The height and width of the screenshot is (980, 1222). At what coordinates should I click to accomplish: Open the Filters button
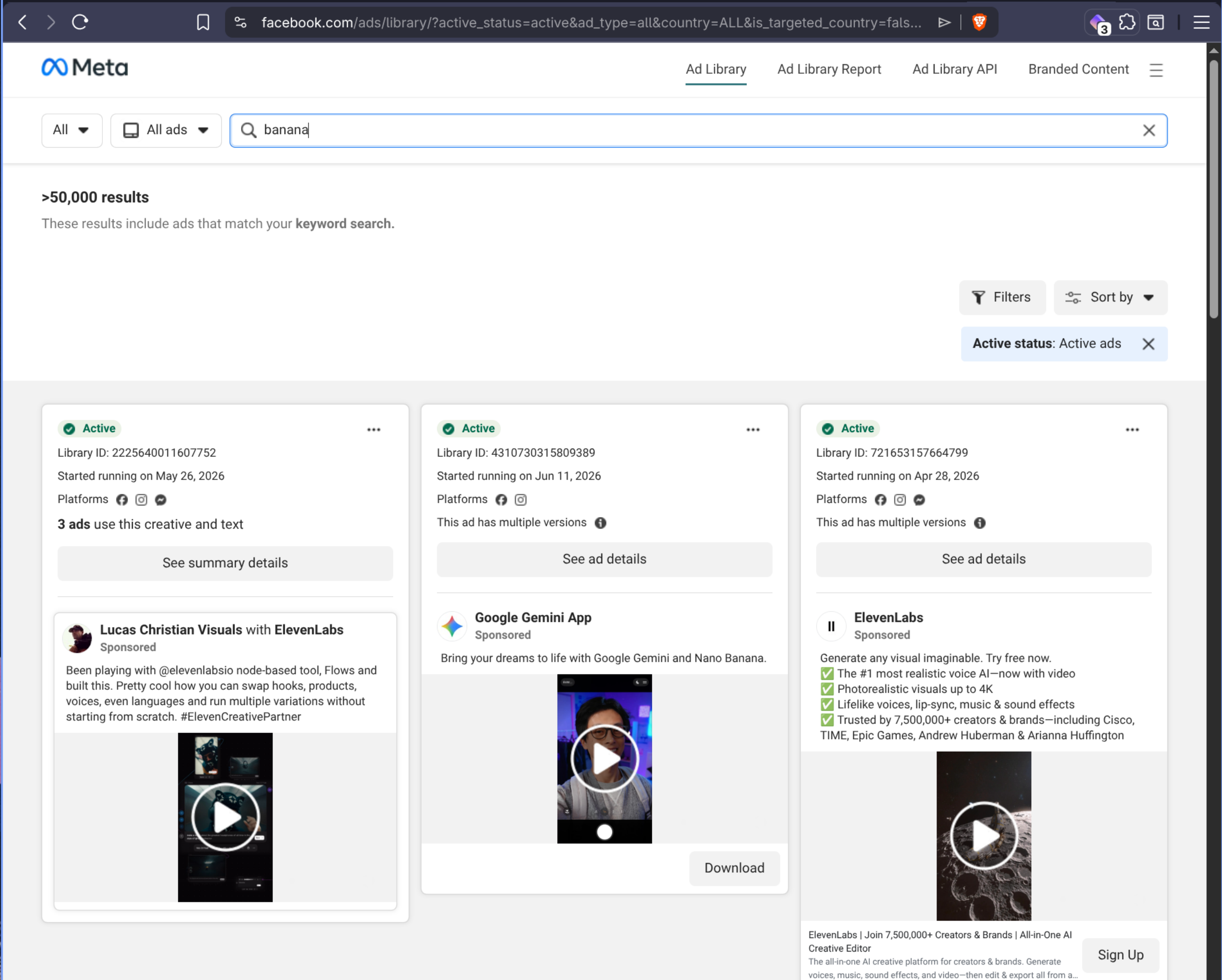coord(1002,297)
